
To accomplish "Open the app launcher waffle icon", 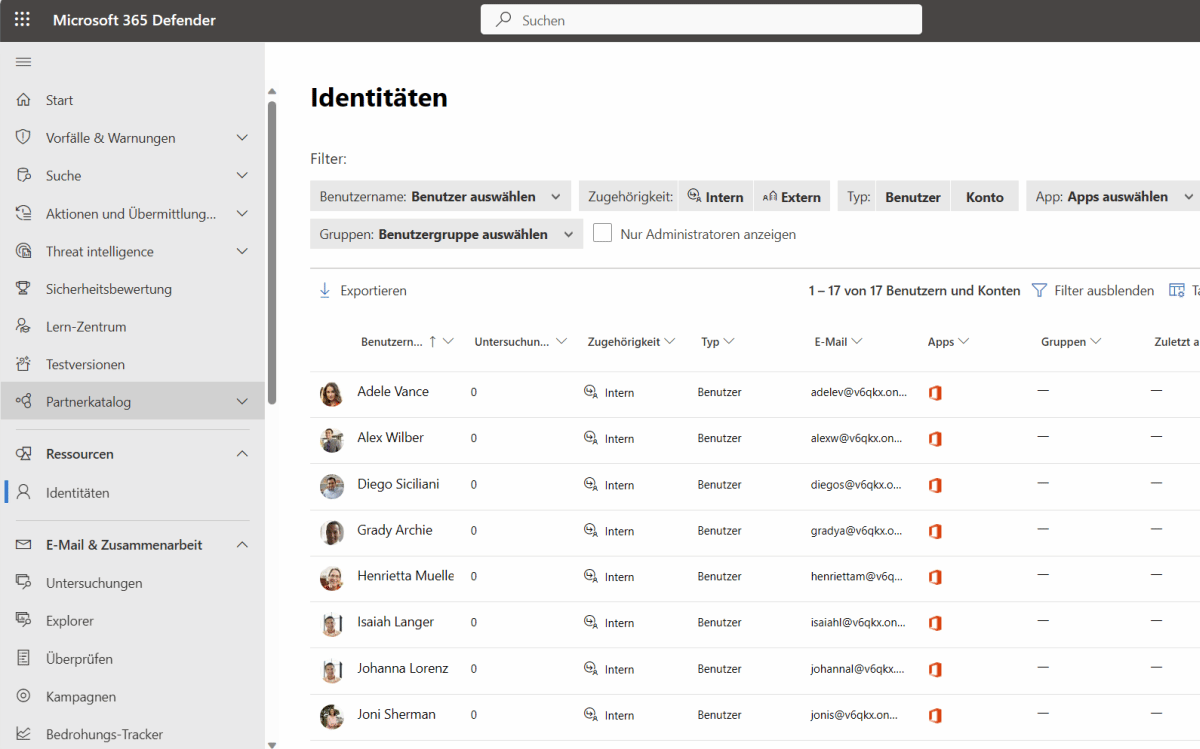I will [x=22, y=20].
